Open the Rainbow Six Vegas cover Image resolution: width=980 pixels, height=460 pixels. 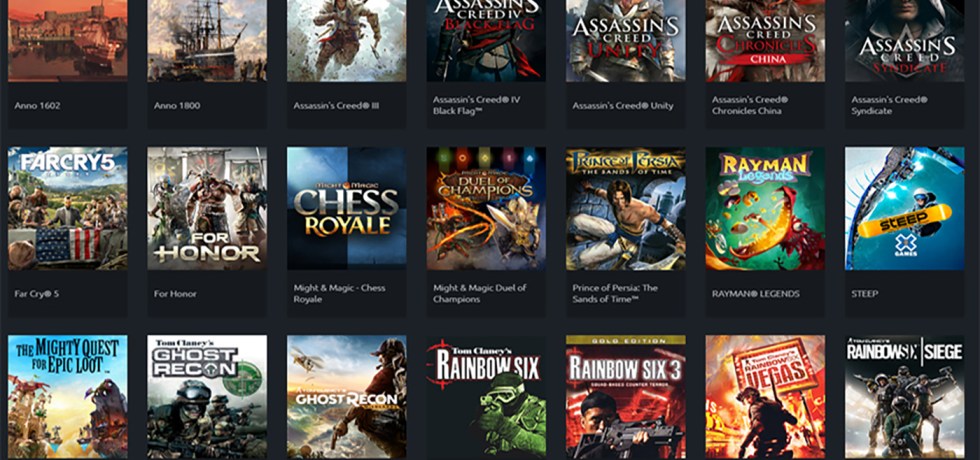pos(765,396)
